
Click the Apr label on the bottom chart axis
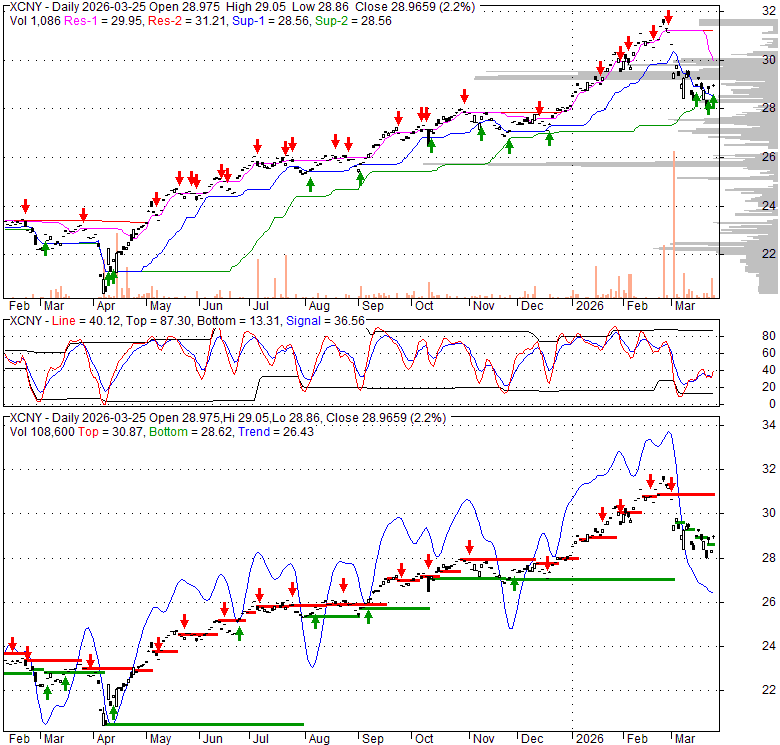pos(104,739)
